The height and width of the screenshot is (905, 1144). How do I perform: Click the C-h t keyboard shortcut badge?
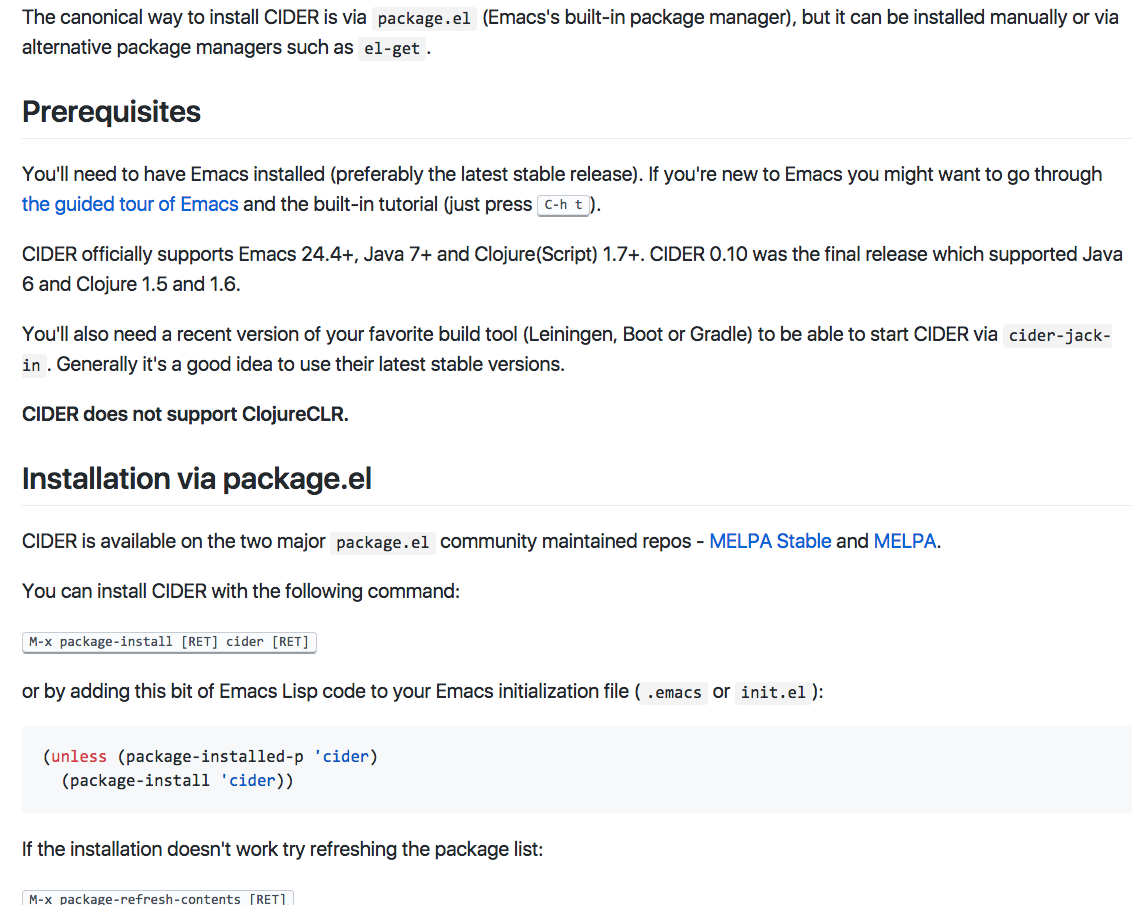(564, 205)
